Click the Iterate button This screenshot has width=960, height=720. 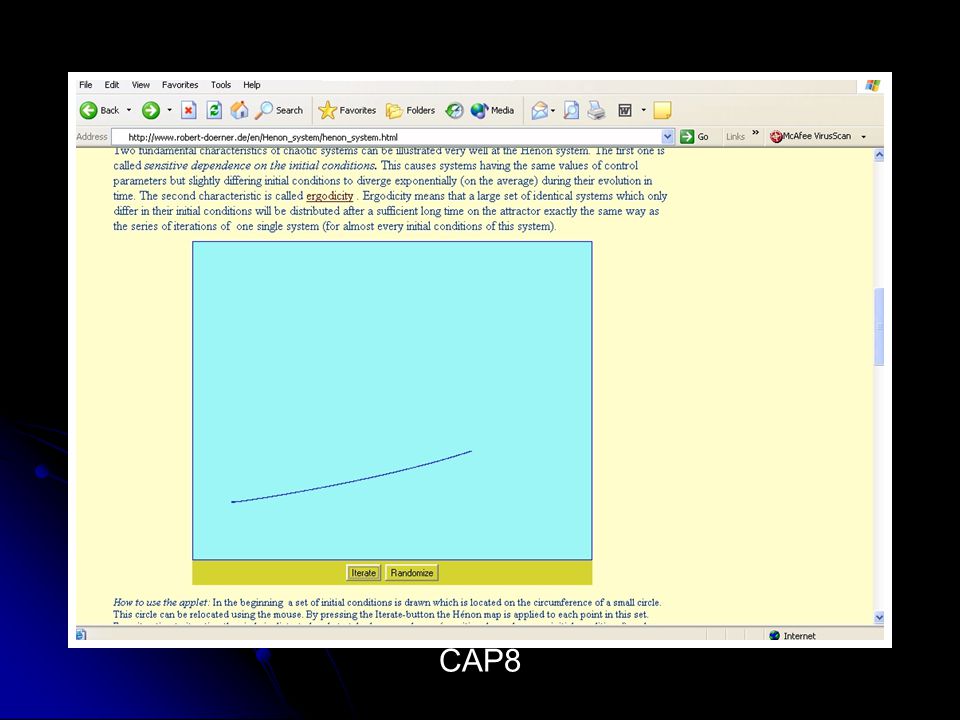click(x=363, y=572)
